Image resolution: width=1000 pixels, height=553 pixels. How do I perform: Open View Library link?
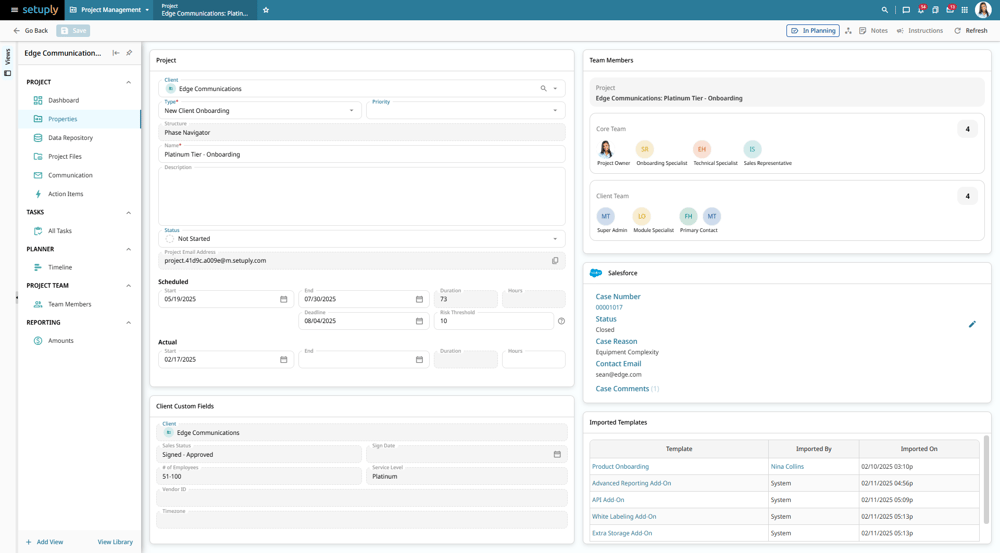point(115,542)
